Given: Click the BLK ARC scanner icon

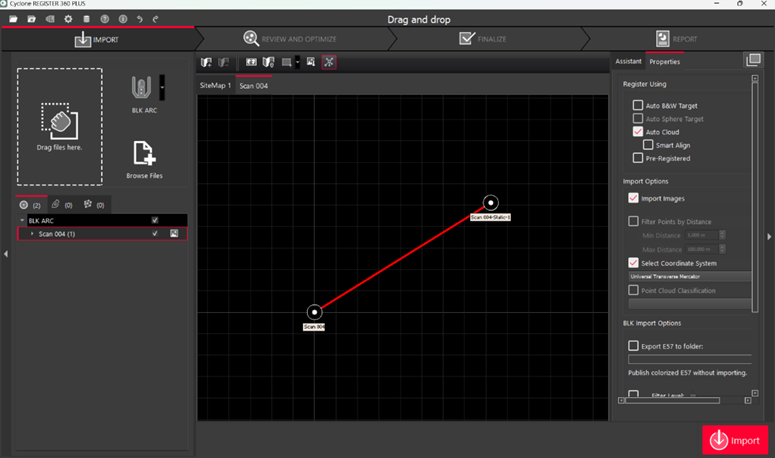Looking at the screenshot, I should pos(143,88).
